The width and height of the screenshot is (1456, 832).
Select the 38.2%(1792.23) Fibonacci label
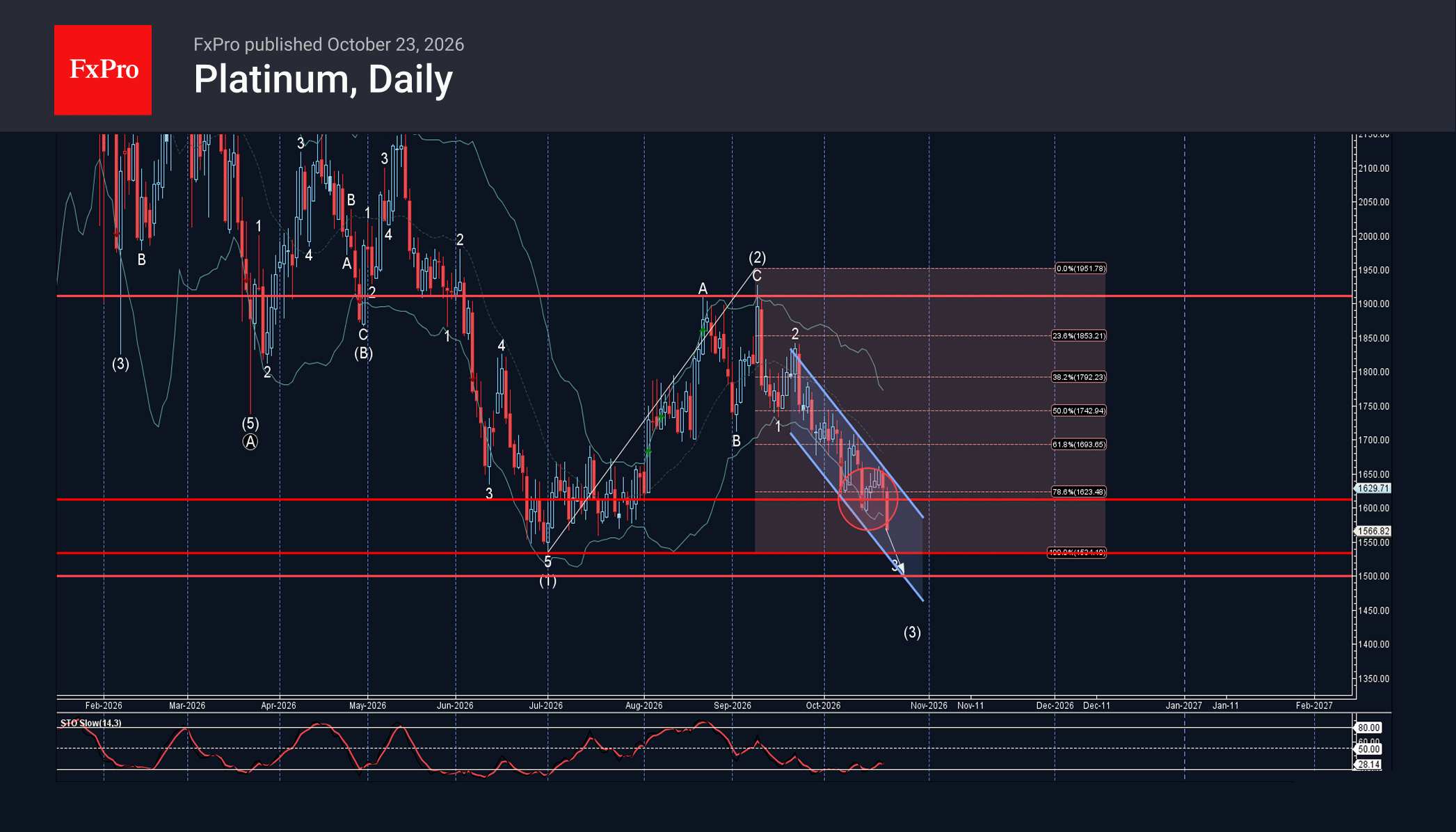[1078, 377]
